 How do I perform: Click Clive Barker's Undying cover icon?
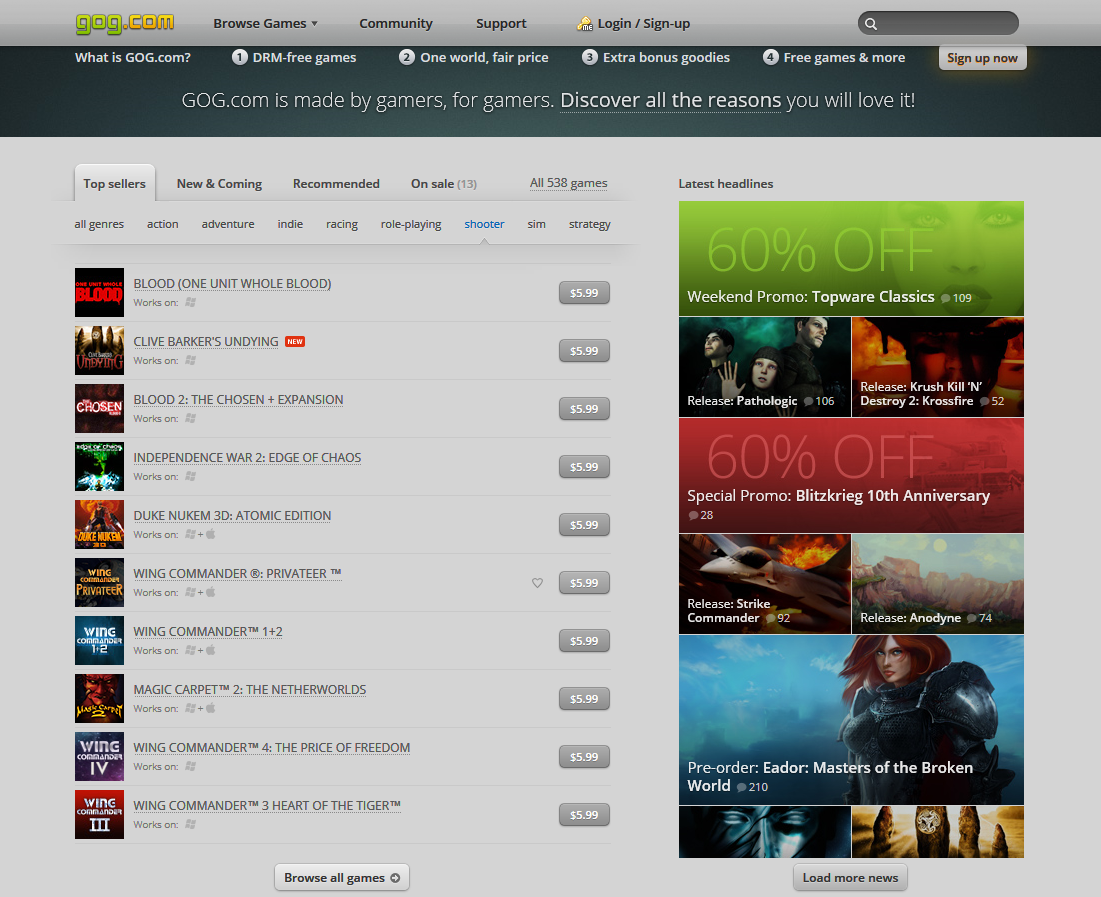(x=99, y=350)
